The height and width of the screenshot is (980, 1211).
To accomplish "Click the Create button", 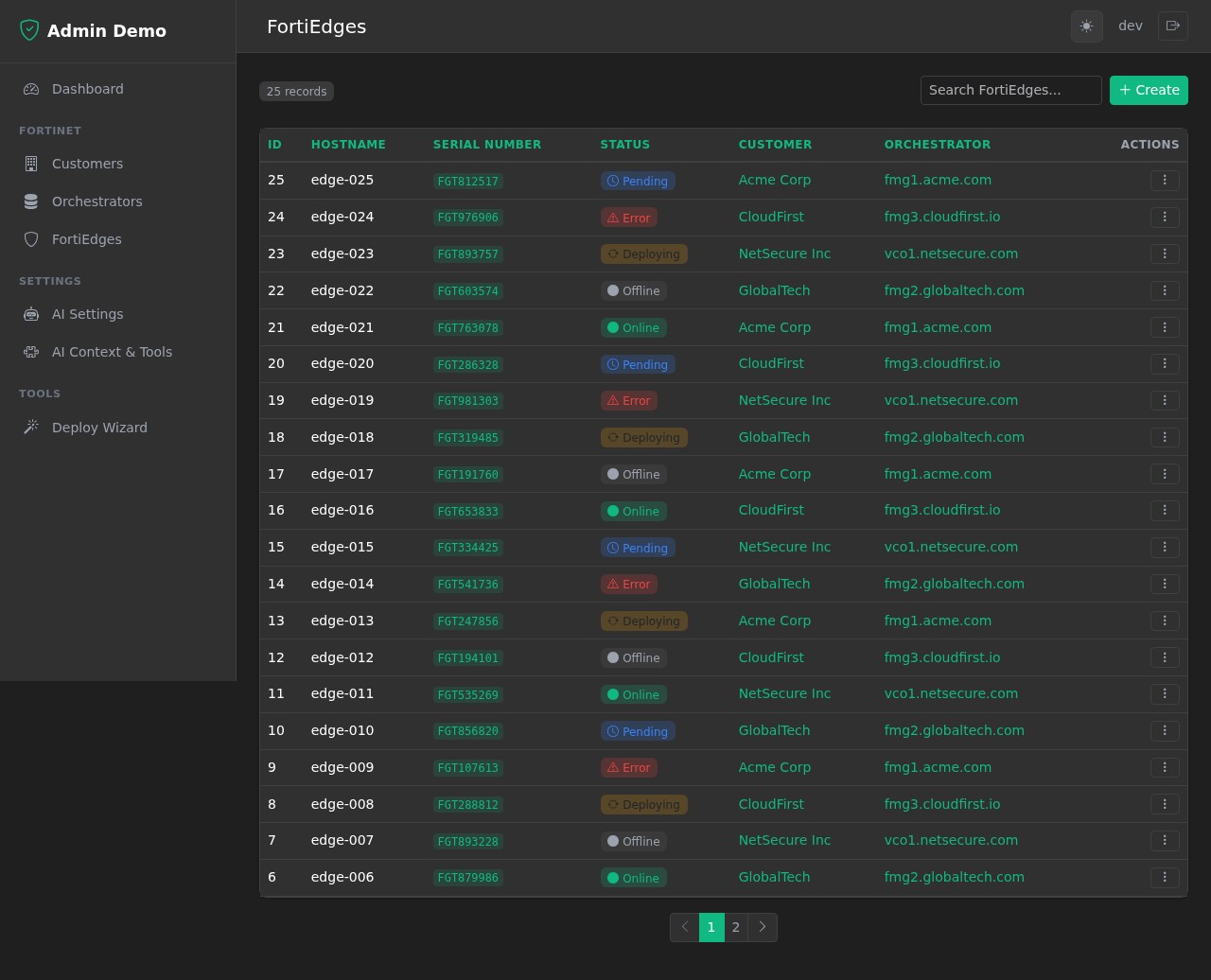I will pyautogui.click(x=1149, y=90).
